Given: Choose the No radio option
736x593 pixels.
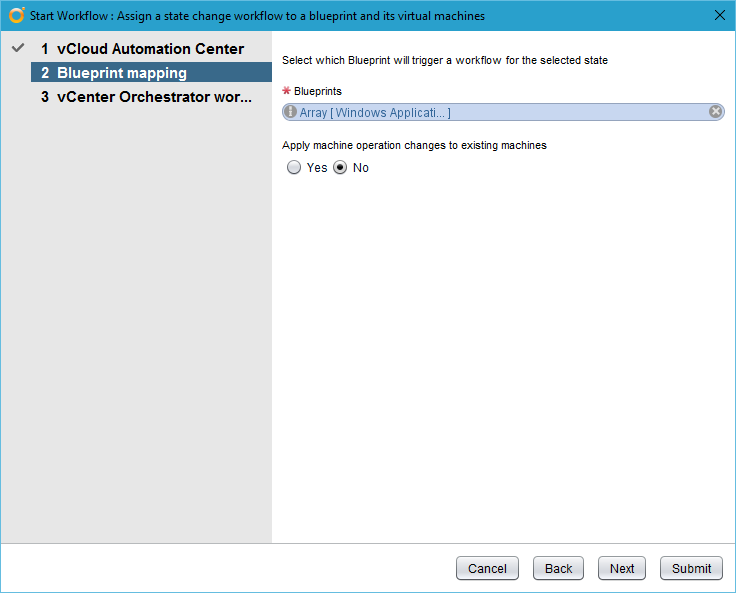Looking at the screenshot, I should pyautogui.click(x=340, y=168).
